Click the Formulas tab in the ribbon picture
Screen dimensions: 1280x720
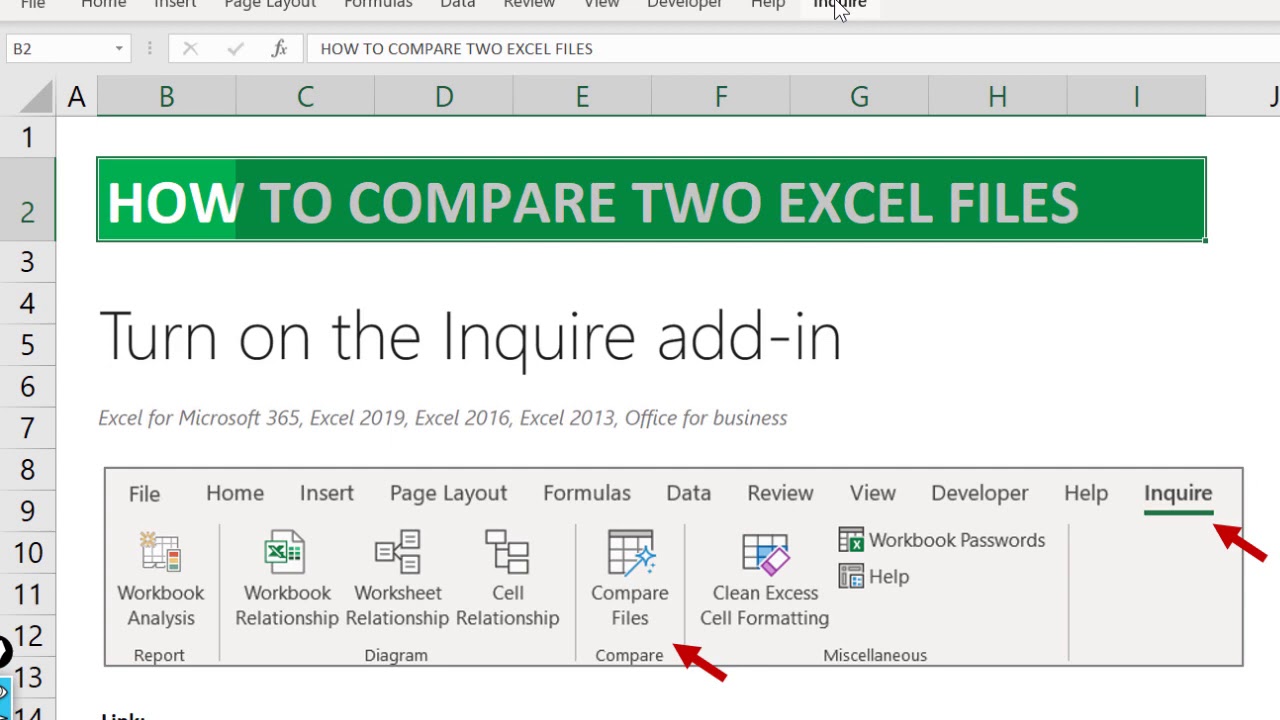[x=587, y=493]
